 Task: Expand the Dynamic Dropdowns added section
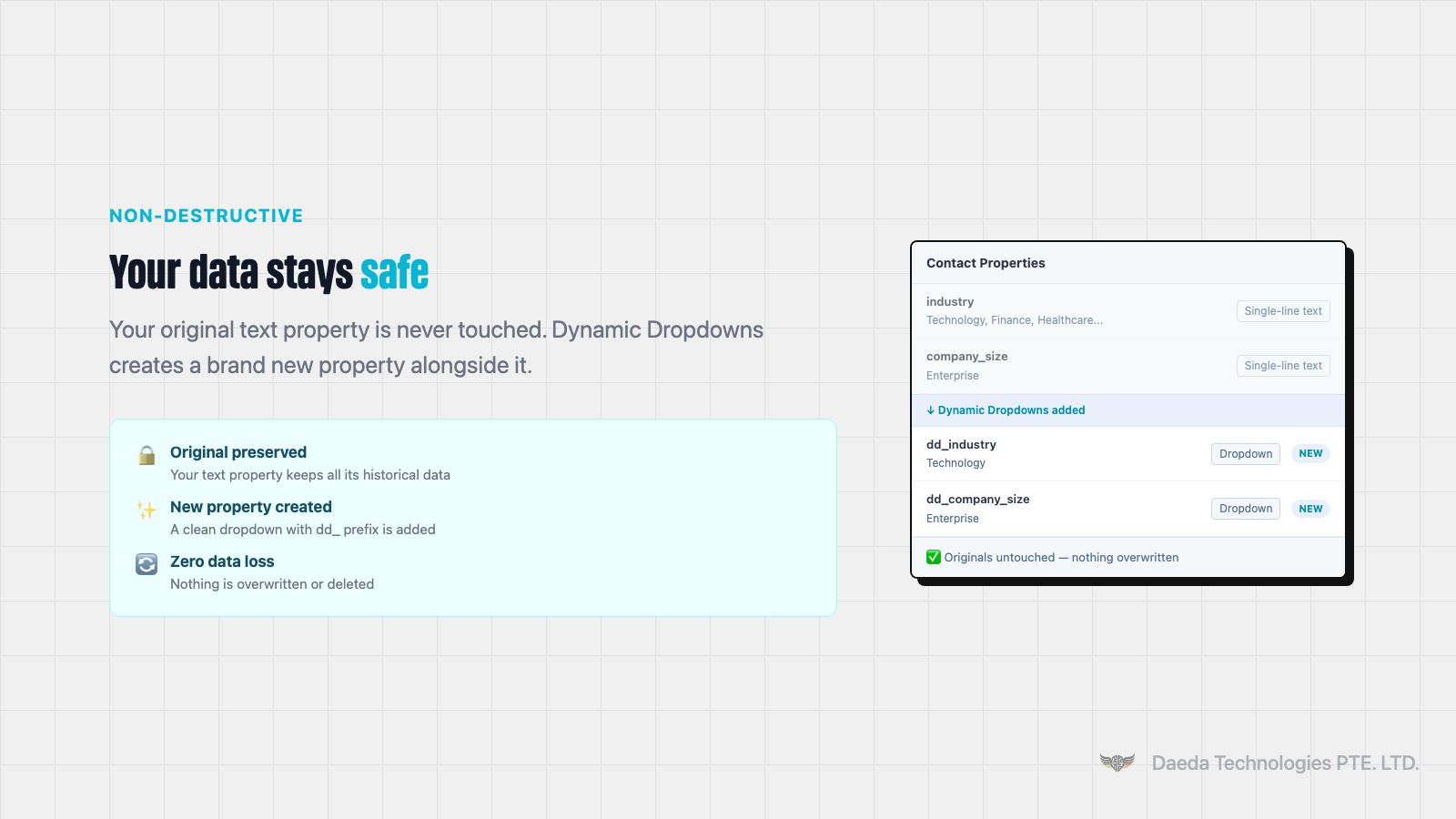1010,409
